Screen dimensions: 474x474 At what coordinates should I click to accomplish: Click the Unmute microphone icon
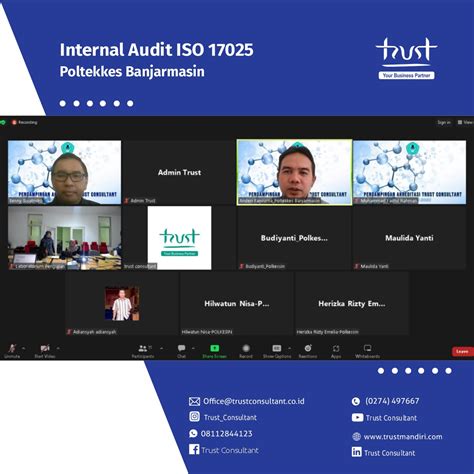12,348
